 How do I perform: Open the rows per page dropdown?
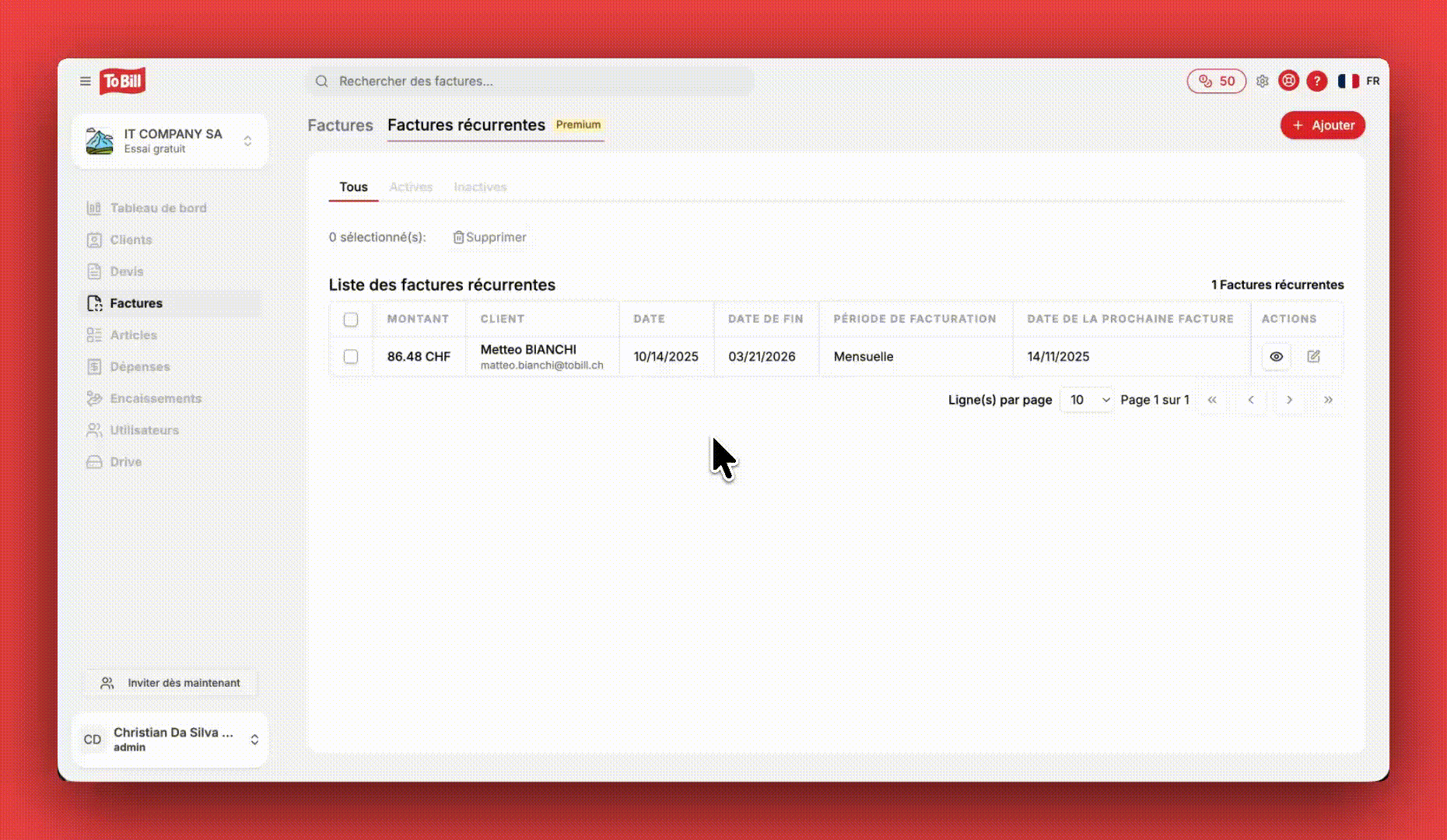1087,400
